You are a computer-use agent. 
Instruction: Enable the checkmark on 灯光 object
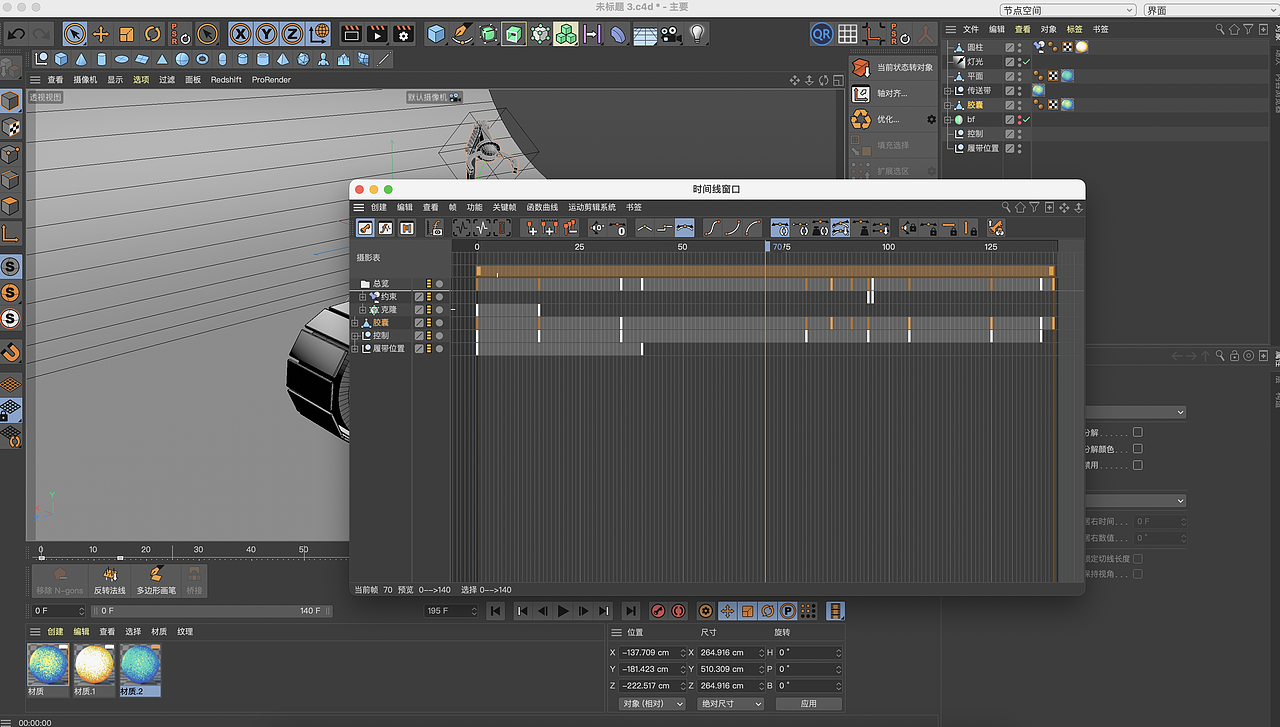pos(1026,61)
